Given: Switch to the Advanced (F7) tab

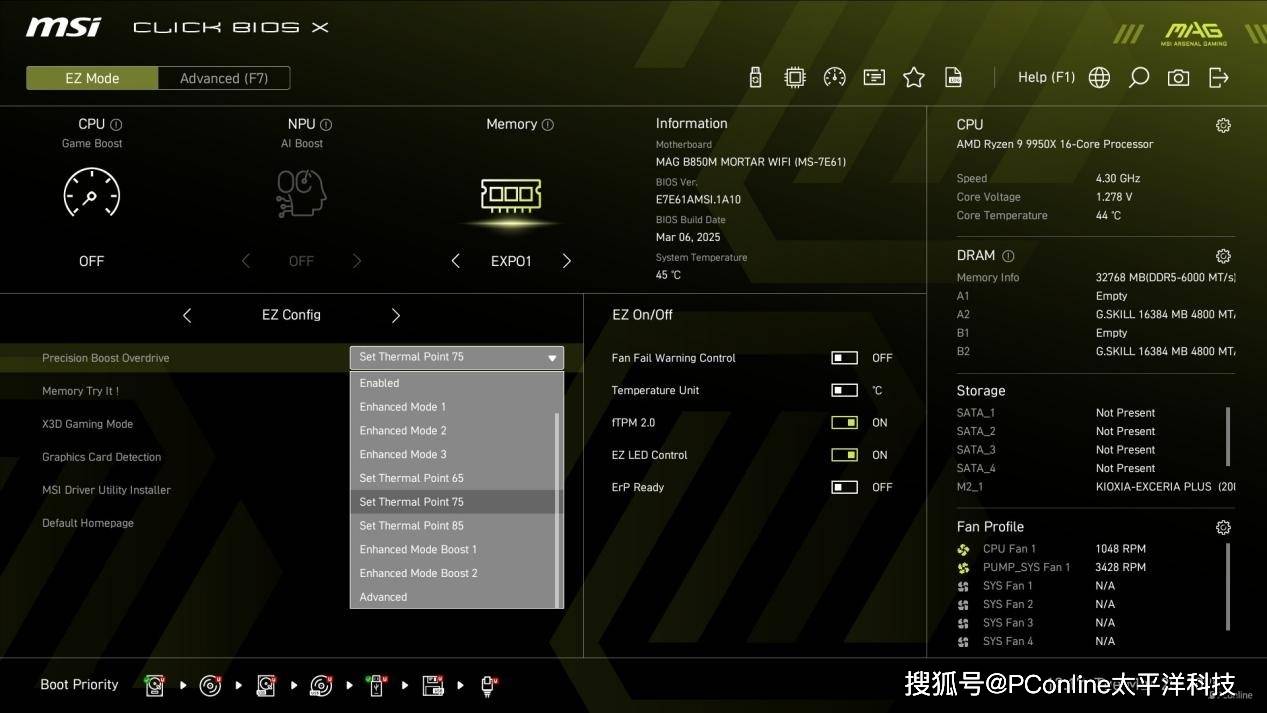Looking at the screenshot, I should [224, 78].
